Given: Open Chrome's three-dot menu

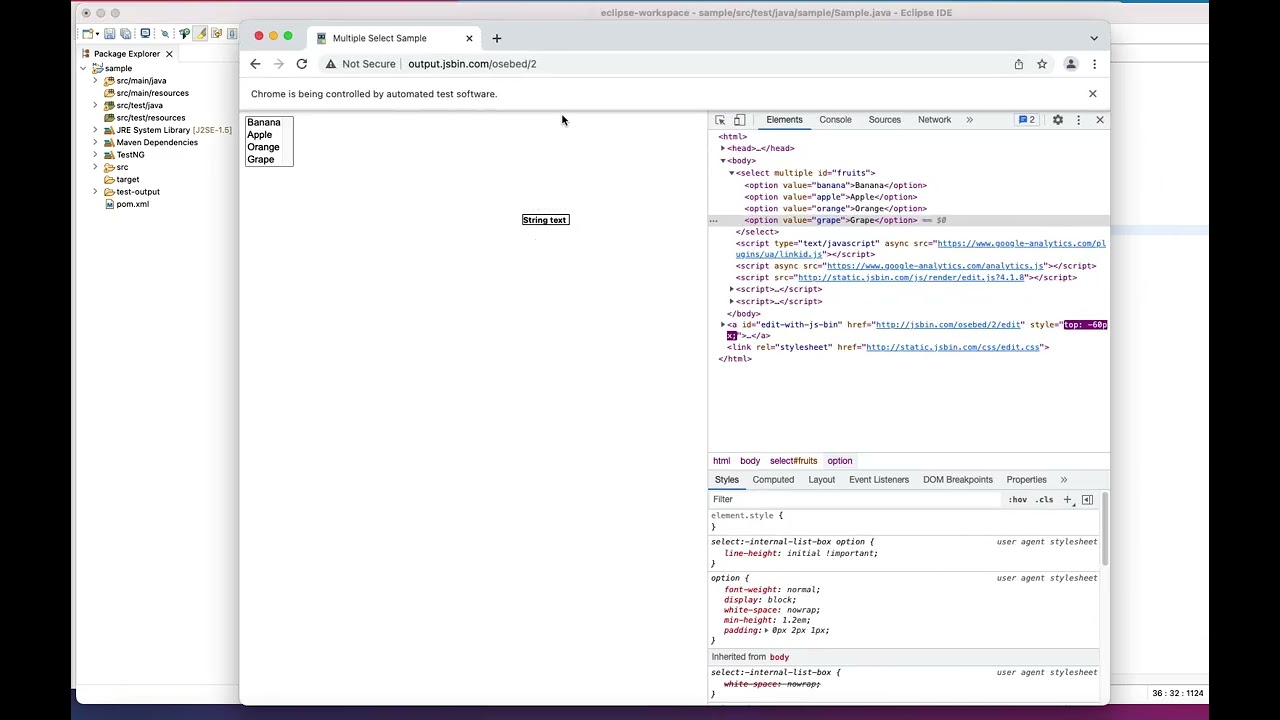Looking at the screenshot, I should click(1094, 64).
